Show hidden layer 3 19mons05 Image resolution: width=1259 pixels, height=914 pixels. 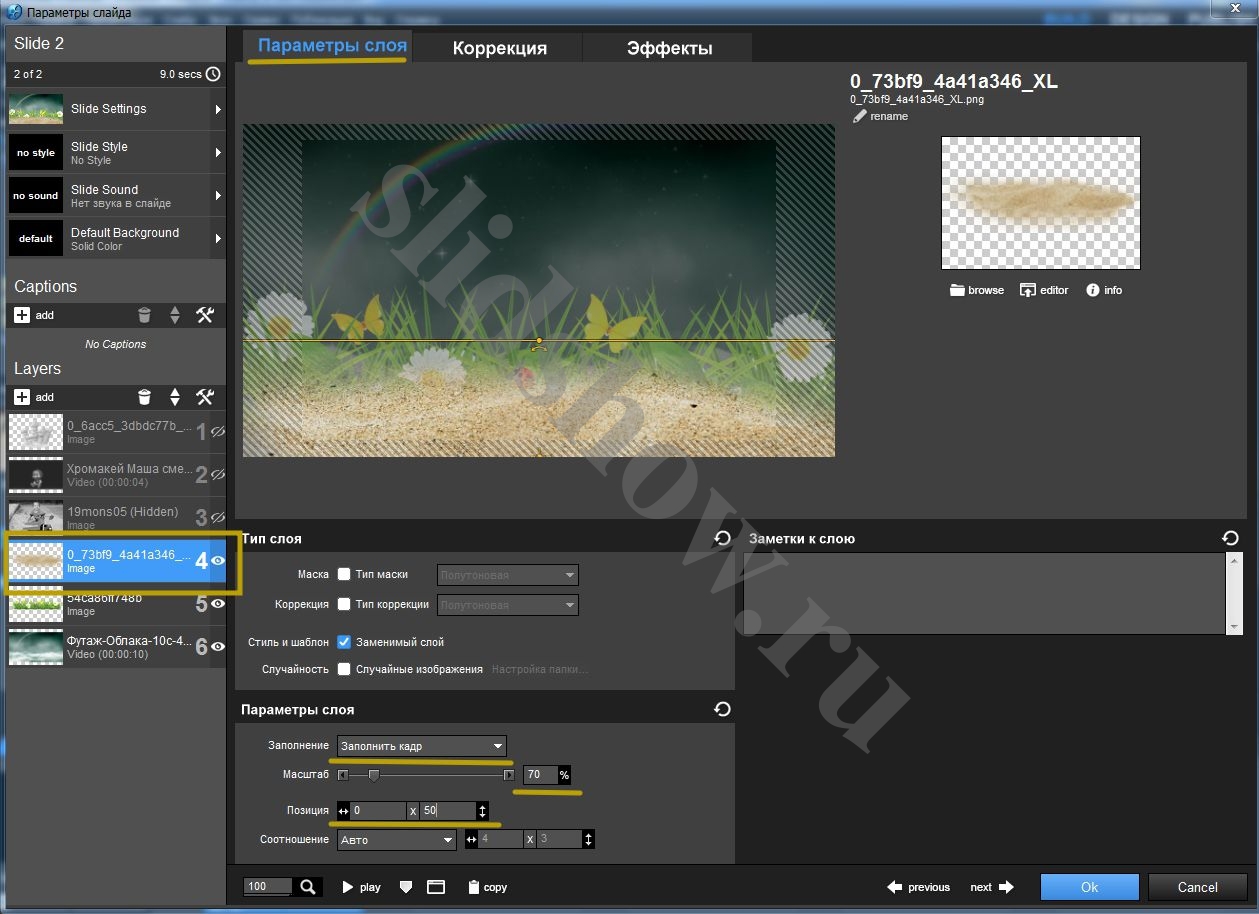point(218,518)
